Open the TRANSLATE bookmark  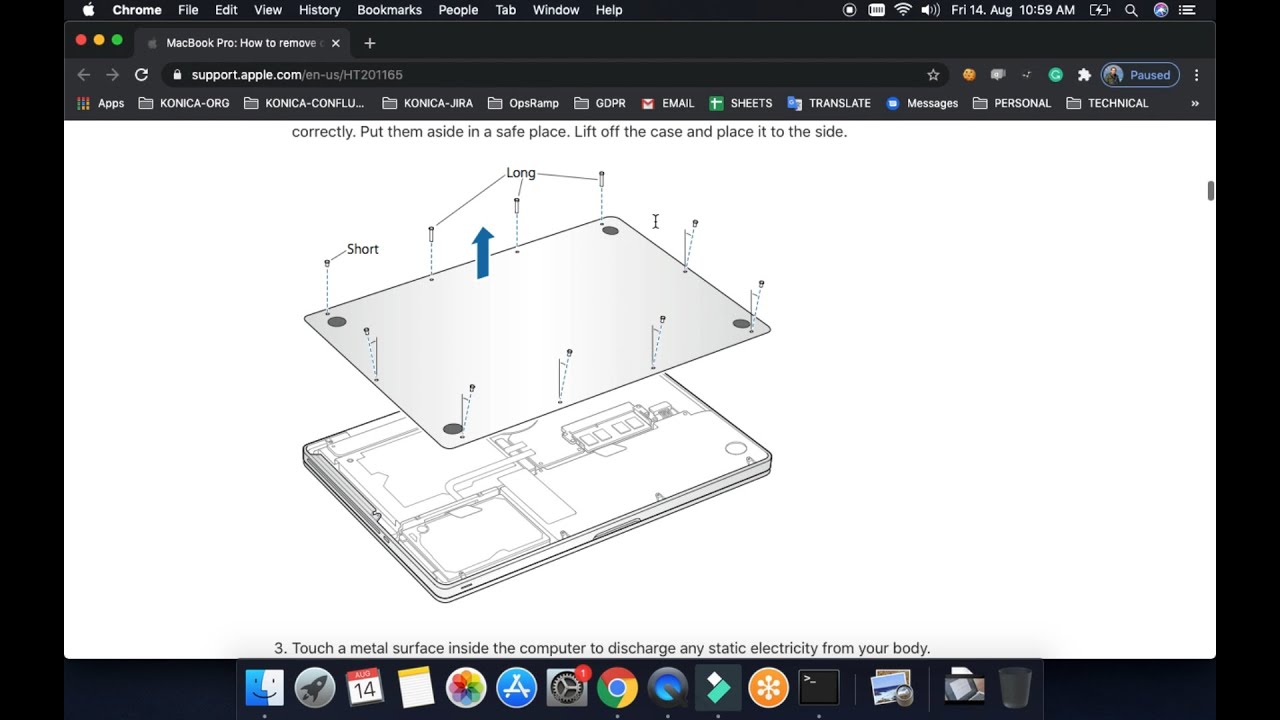(x=829, y=103)
